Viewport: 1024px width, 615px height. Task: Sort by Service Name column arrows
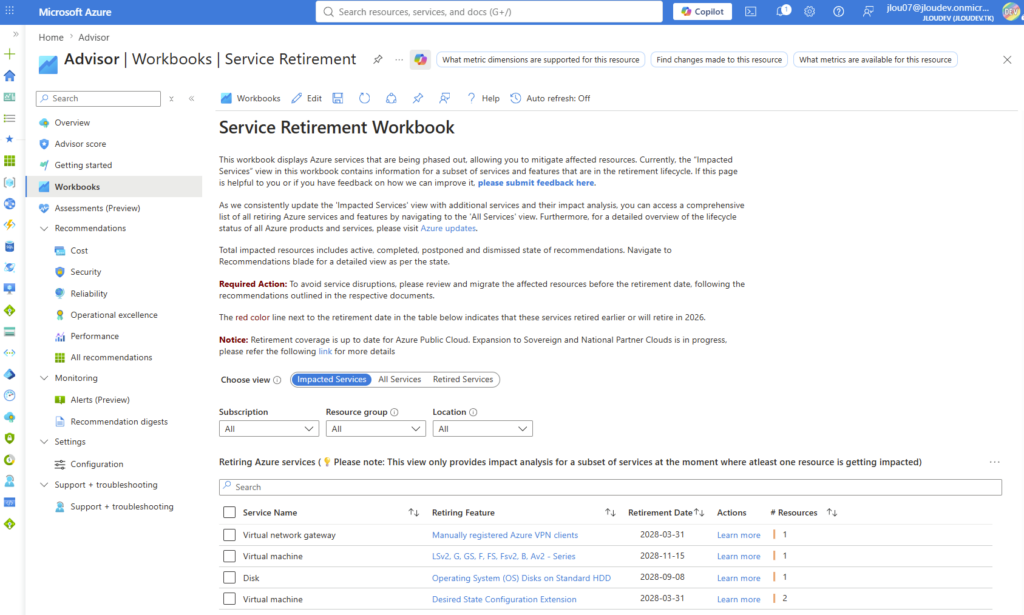tap(414, 512)
